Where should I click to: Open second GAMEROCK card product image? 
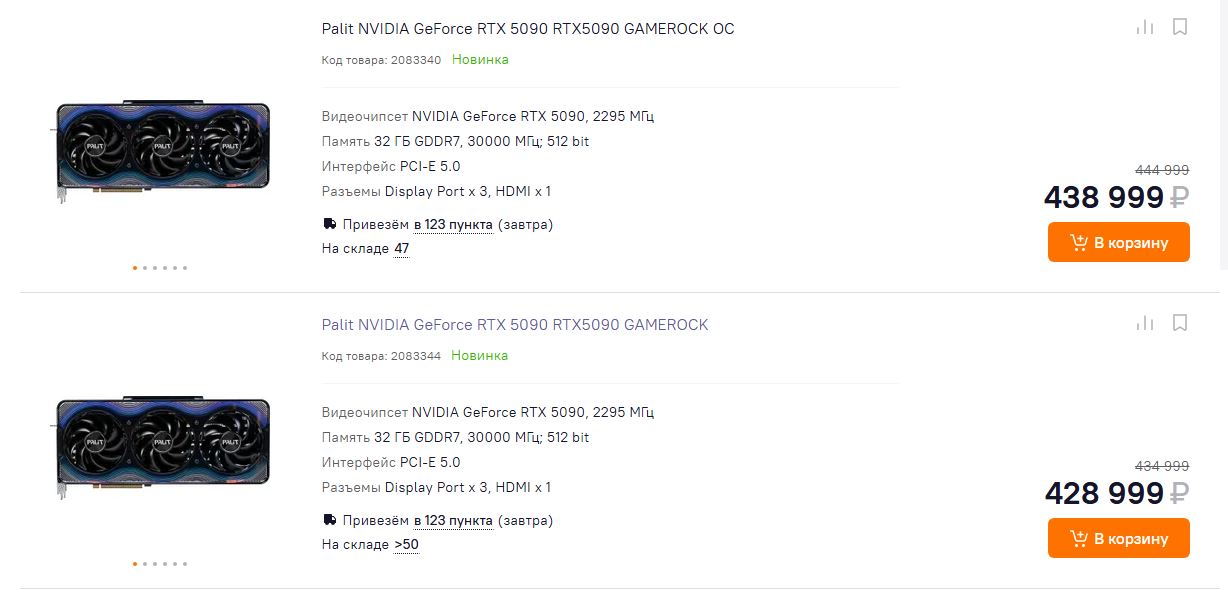pyautogui.click(x=162, y=447)
